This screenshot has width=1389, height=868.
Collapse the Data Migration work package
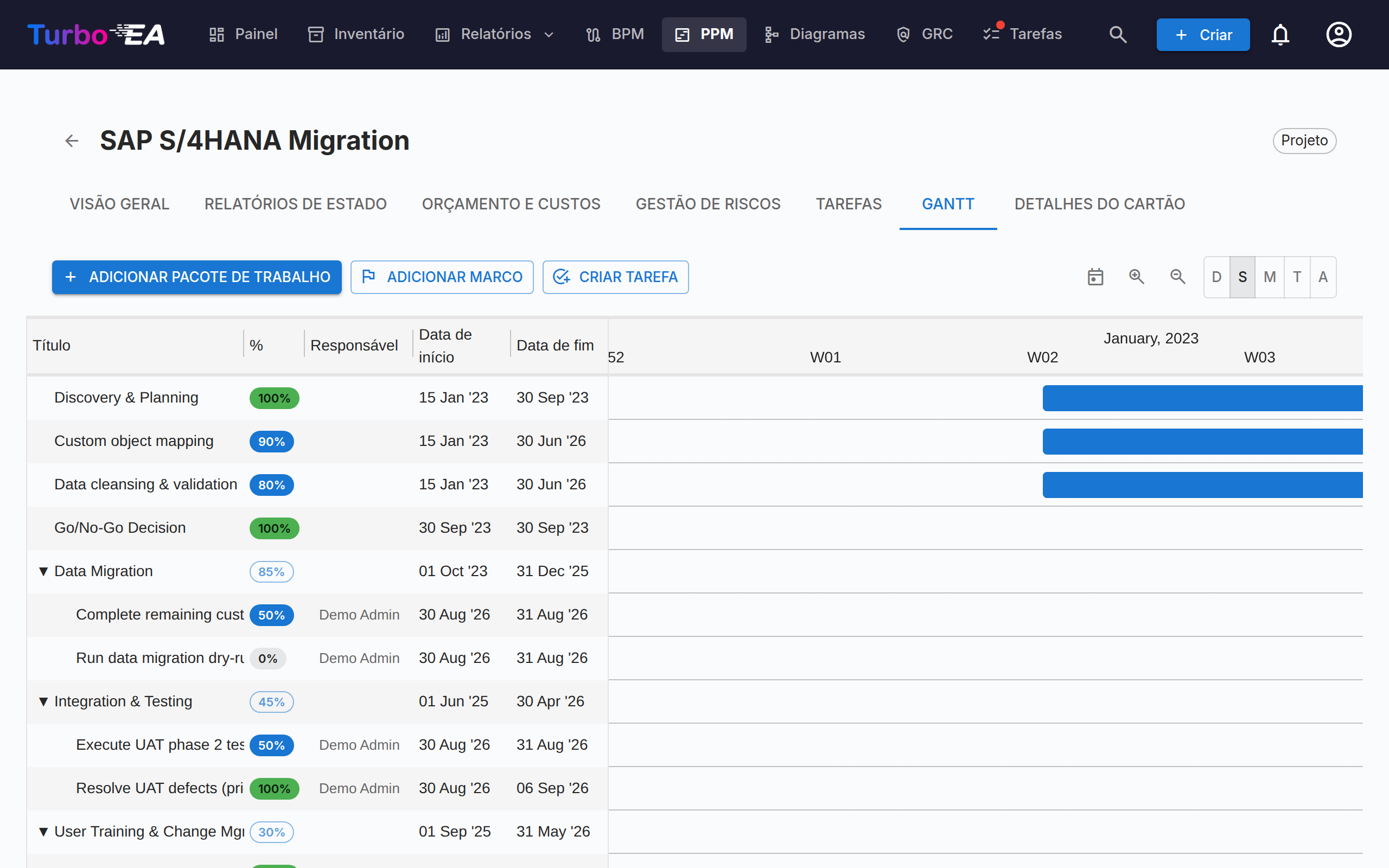pos(43,571)
